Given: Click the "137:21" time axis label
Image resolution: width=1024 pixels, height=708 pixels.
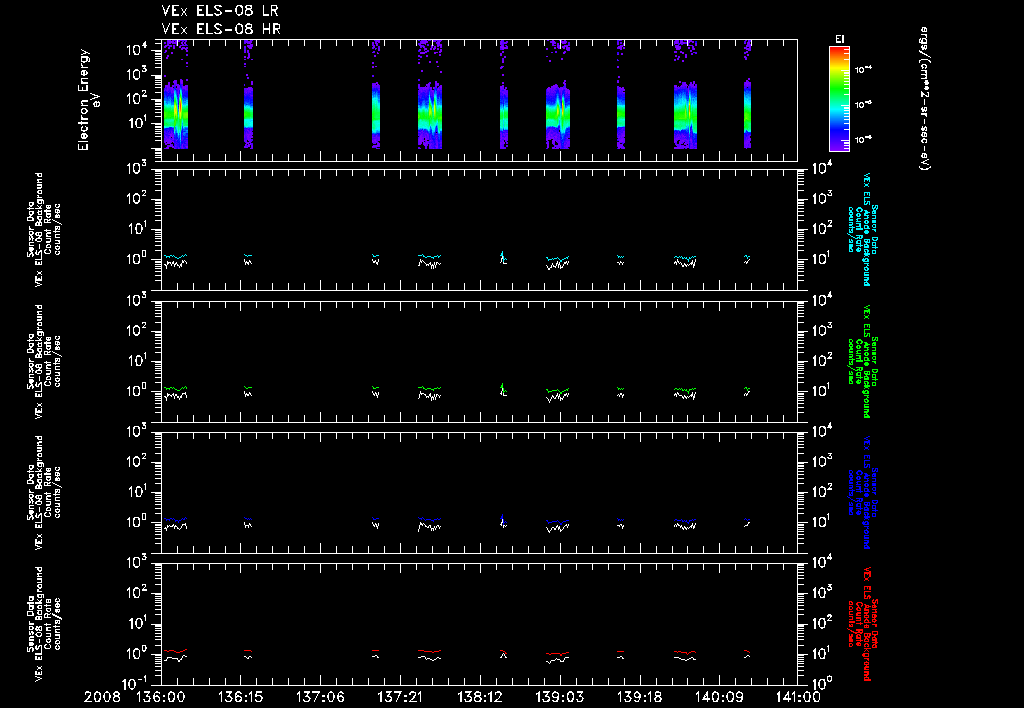Looking at the screenshot, I should (400, 697).
